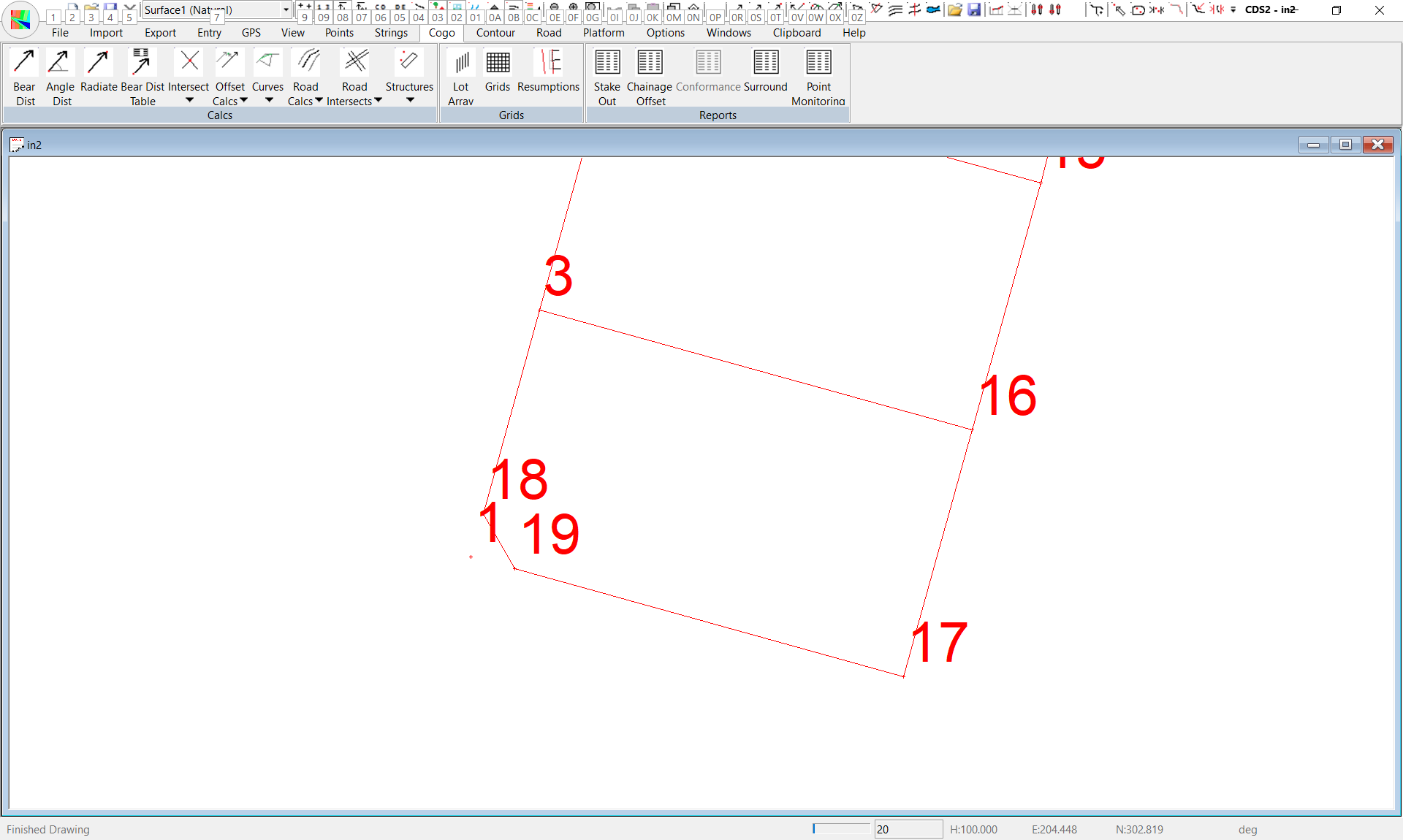Click the Grids button
The height and width of the screenshot is (840, 1403).
tap(498, 64)
